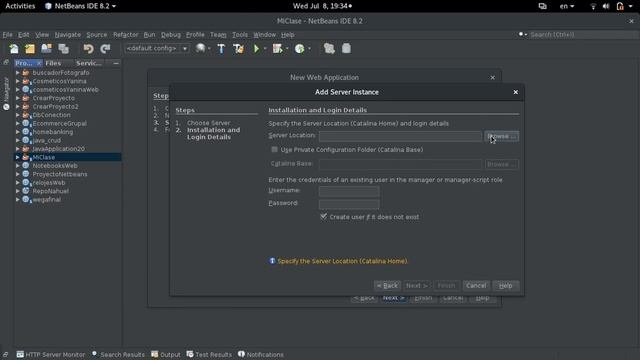Expand the EcommerceGrupal project node

click(x=18, y=123)
